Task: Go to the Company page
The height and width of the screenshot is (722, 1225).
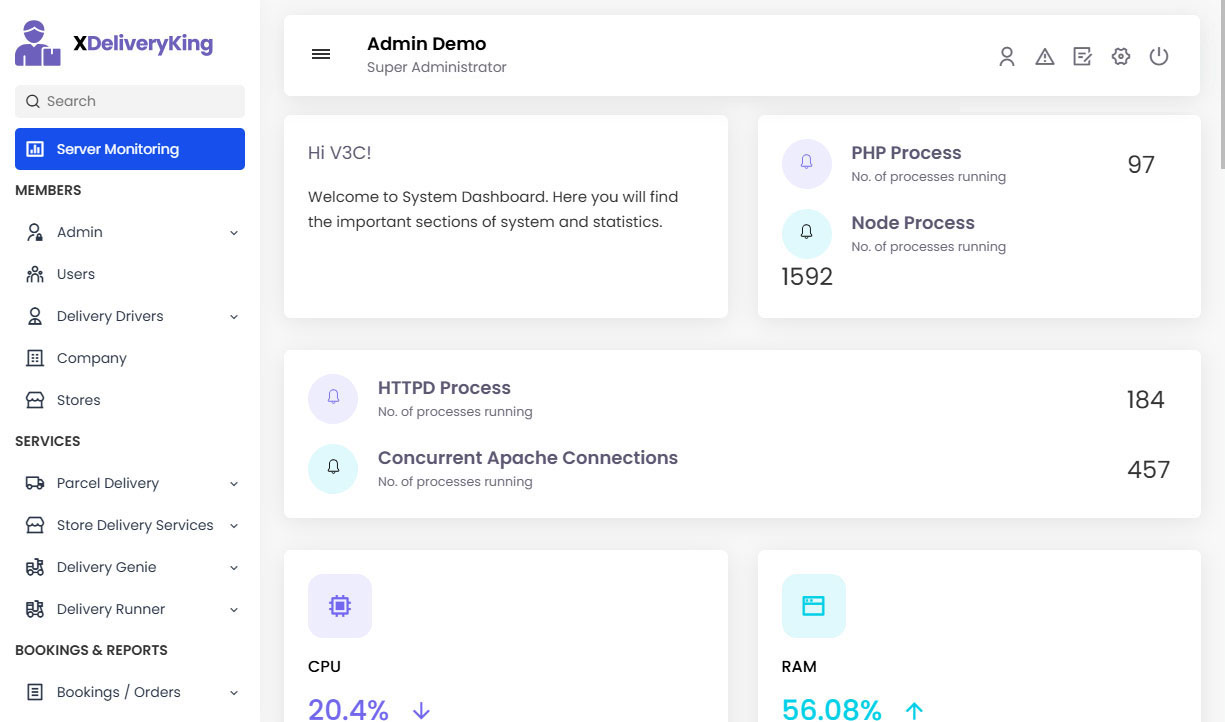Action: pyautogui.click(x=91, y=358)
